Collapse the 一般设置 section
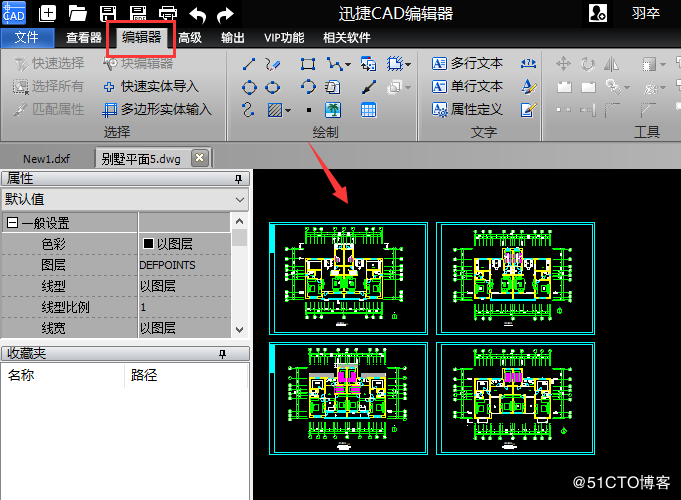Screen dimensions: 681x500 coord(13,223)
